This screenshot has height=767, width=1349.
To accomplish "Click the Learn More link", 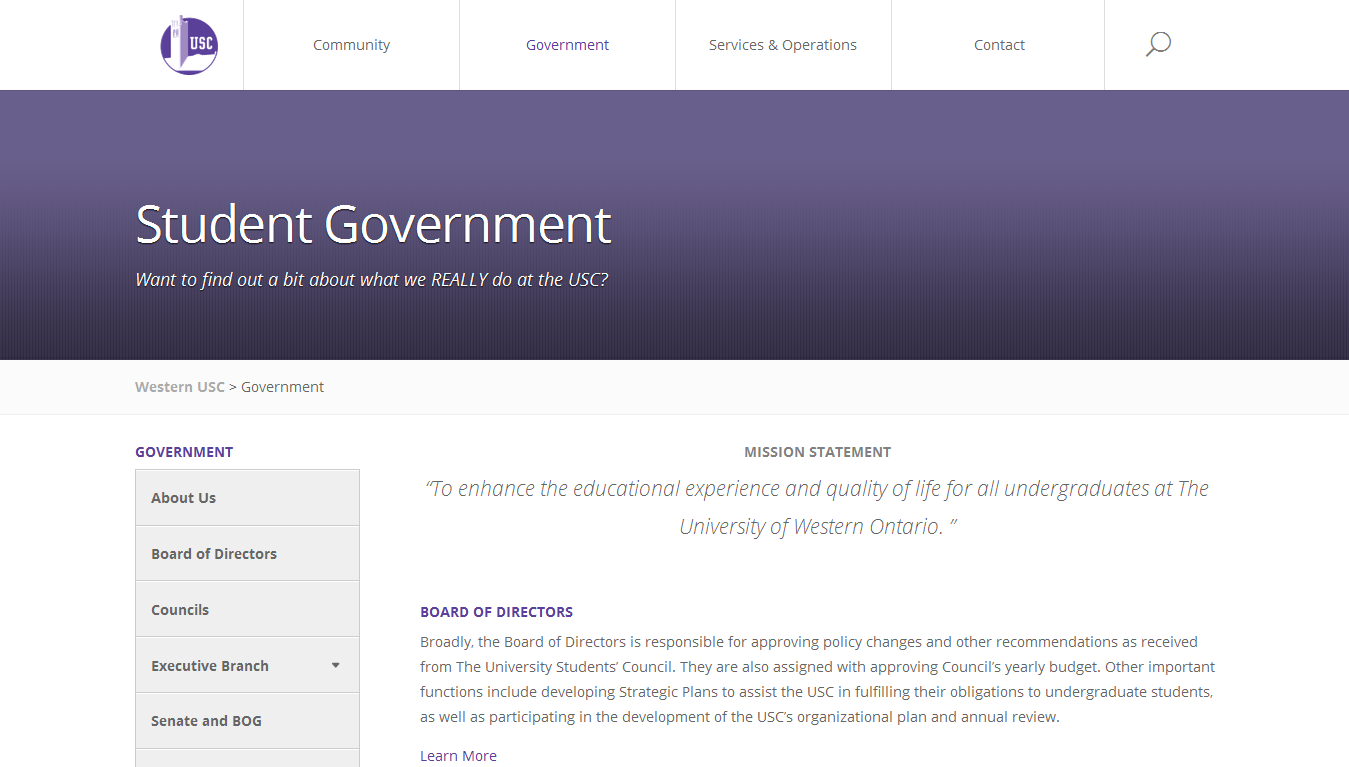I will [458, 756].
